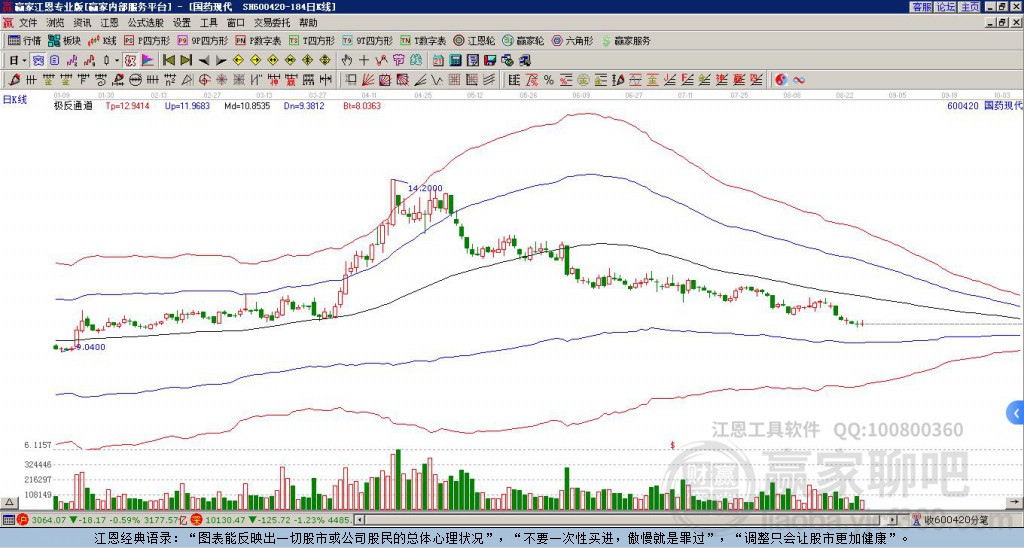The height and width of the screenshot is (548, 1024).
Task: Open the P四方形 tool
Action: pos(147,40)
